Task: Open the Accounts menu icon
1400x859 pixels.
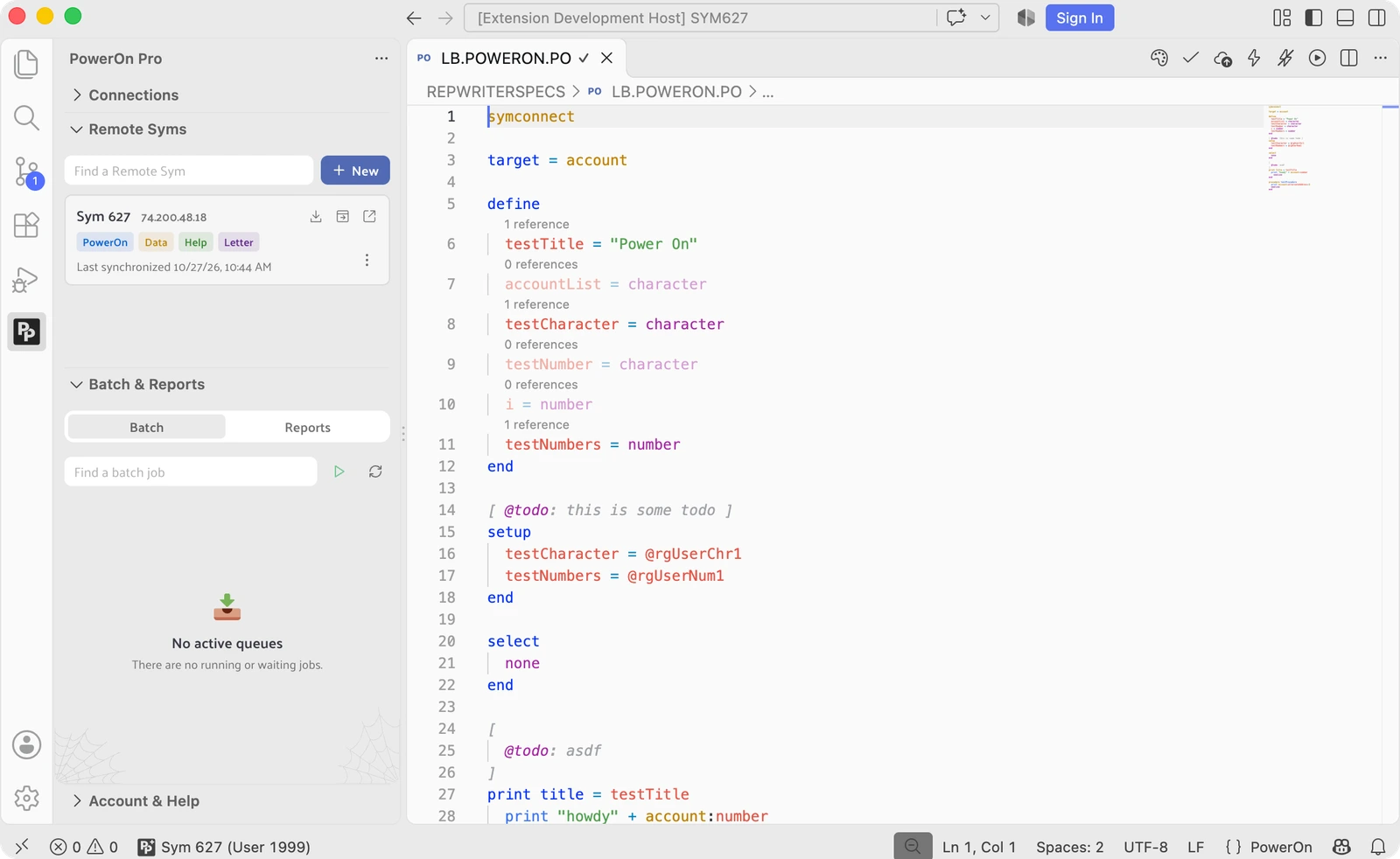Action: click(26, 745)
